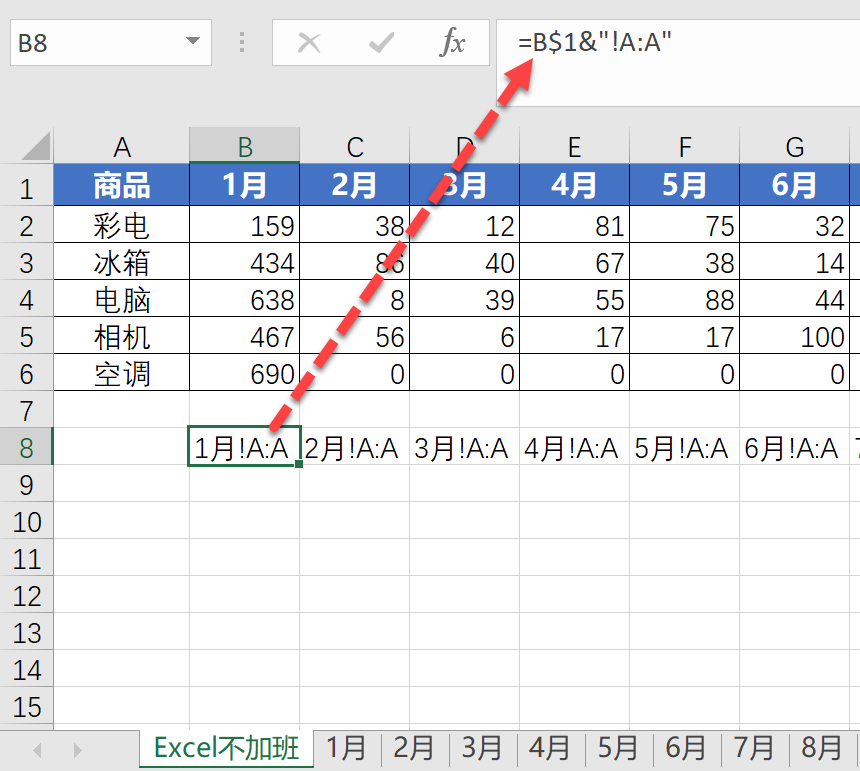Click the cell with value 100
The image size is (860, 771).
click(794, 336)
